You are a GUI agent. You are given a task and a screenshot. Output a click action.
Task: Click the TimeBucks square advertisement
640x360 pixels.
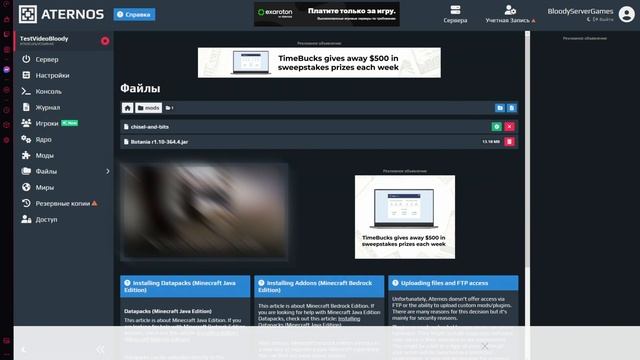405,217
